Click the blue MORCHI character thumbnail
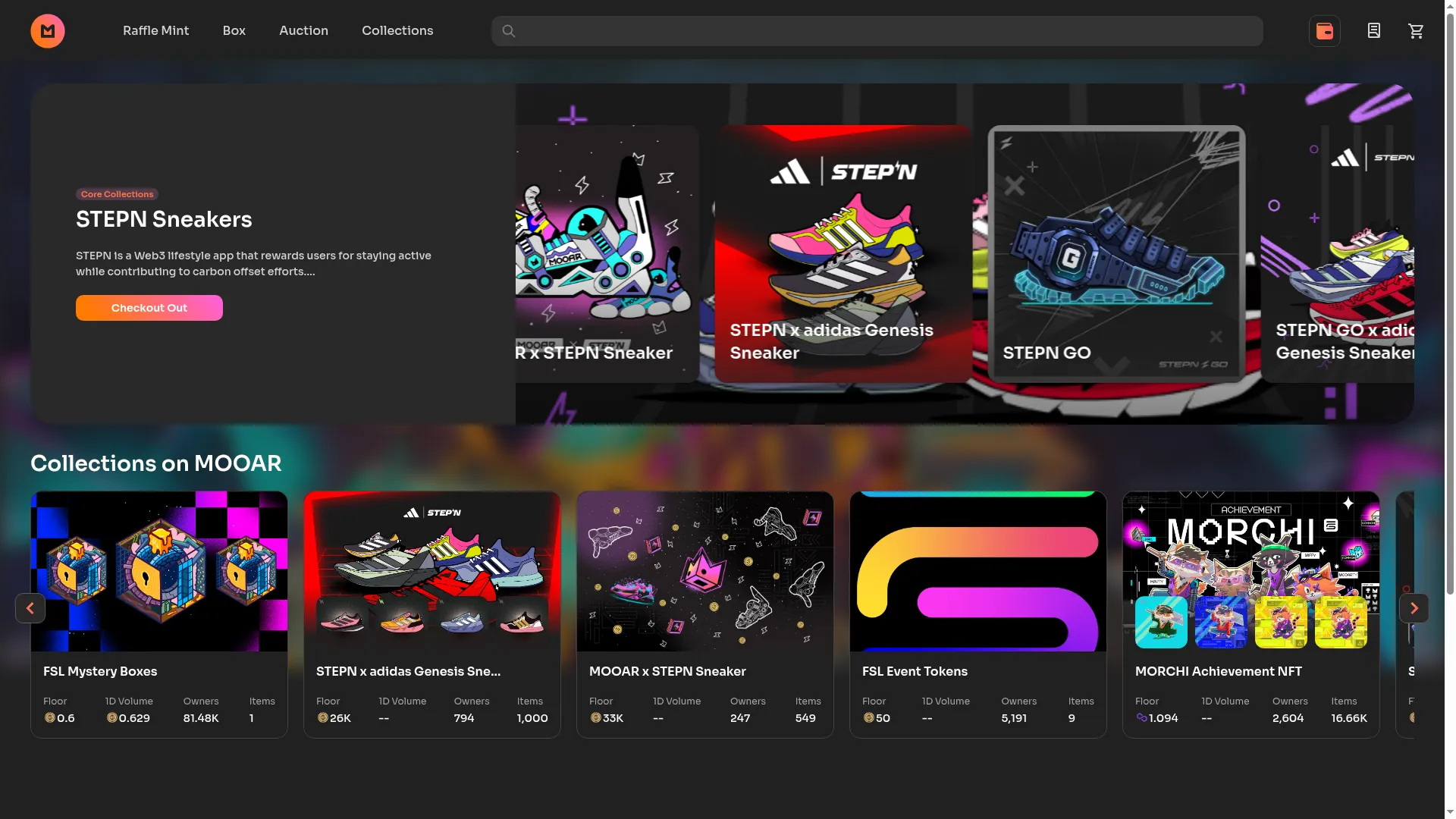1456x819 pixels. pos(1221,623)
